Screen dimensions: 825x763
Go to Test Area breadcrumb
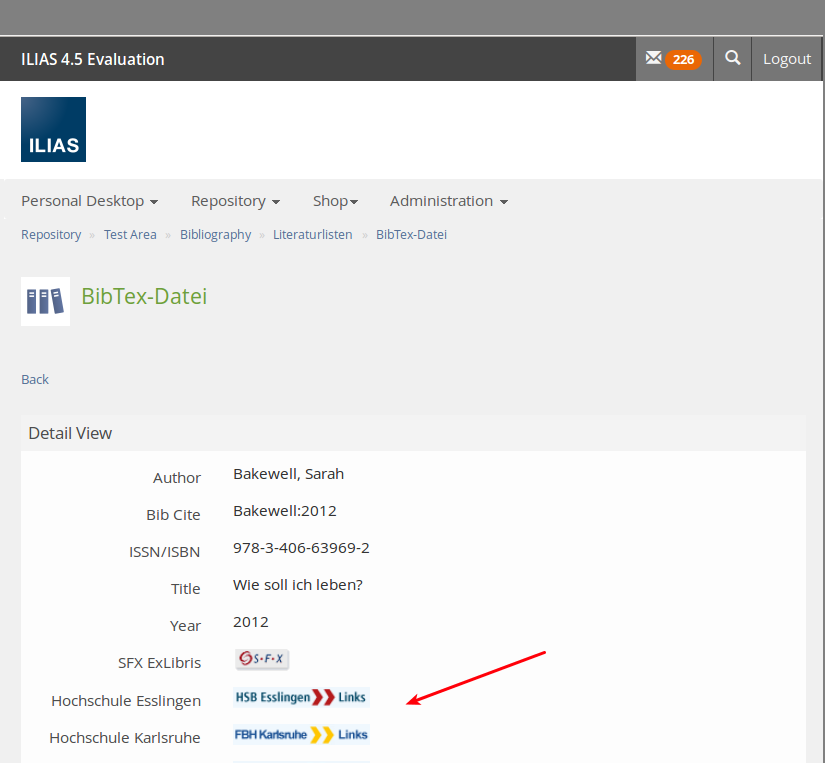point(130,235)
